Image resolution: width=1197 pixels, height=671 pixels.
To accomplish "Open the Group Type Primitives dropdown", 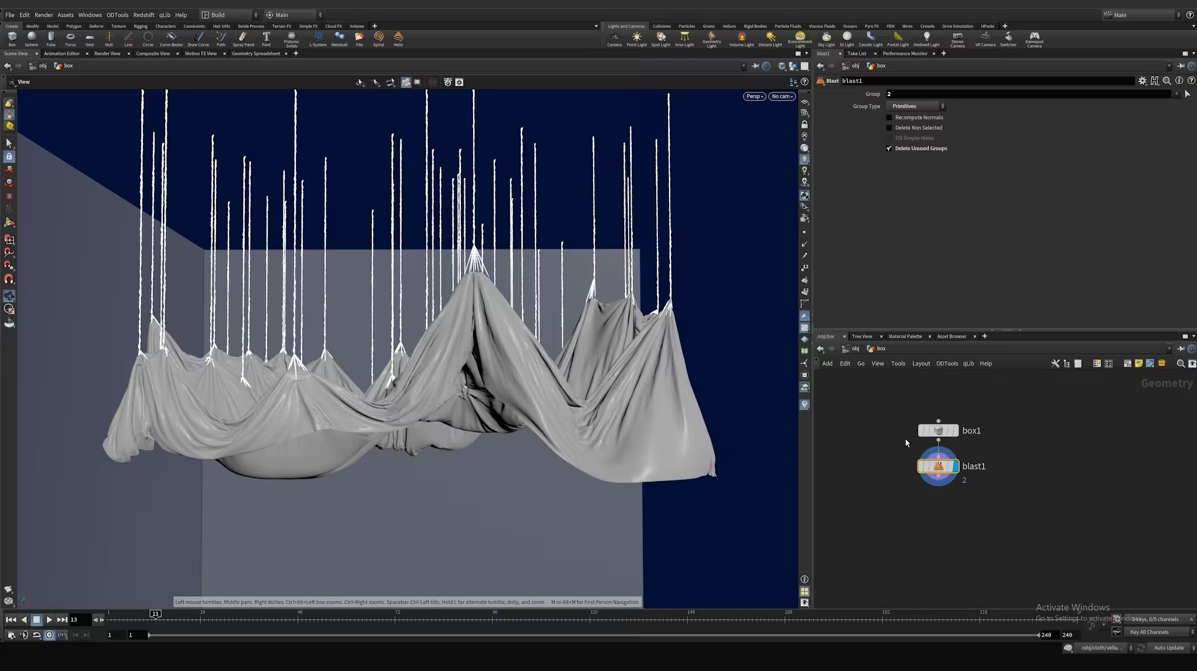I will (916, 106).
